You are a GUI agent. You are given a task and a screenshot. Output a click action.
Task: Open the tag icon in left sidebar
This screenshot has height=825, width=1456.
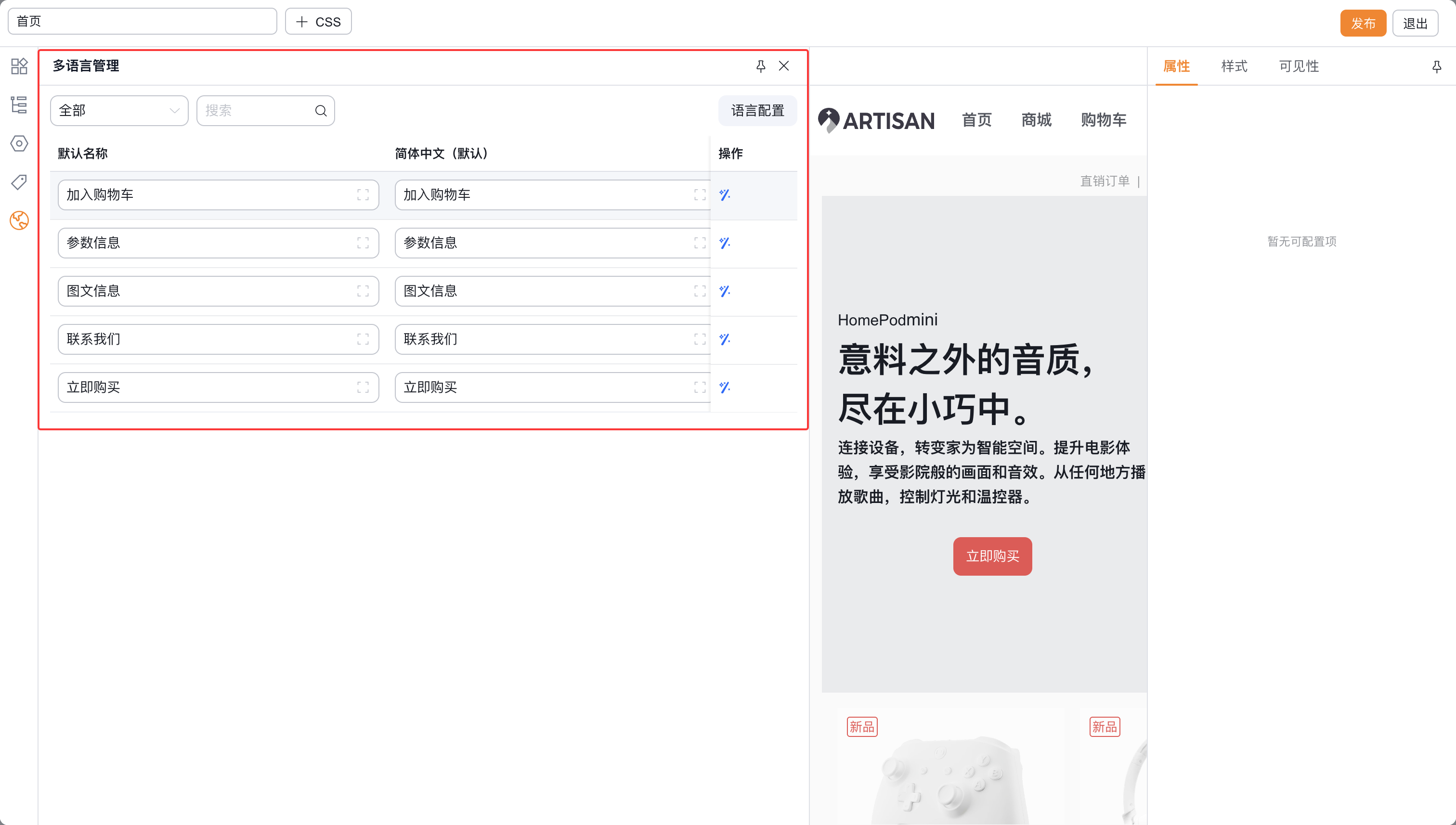19,182
